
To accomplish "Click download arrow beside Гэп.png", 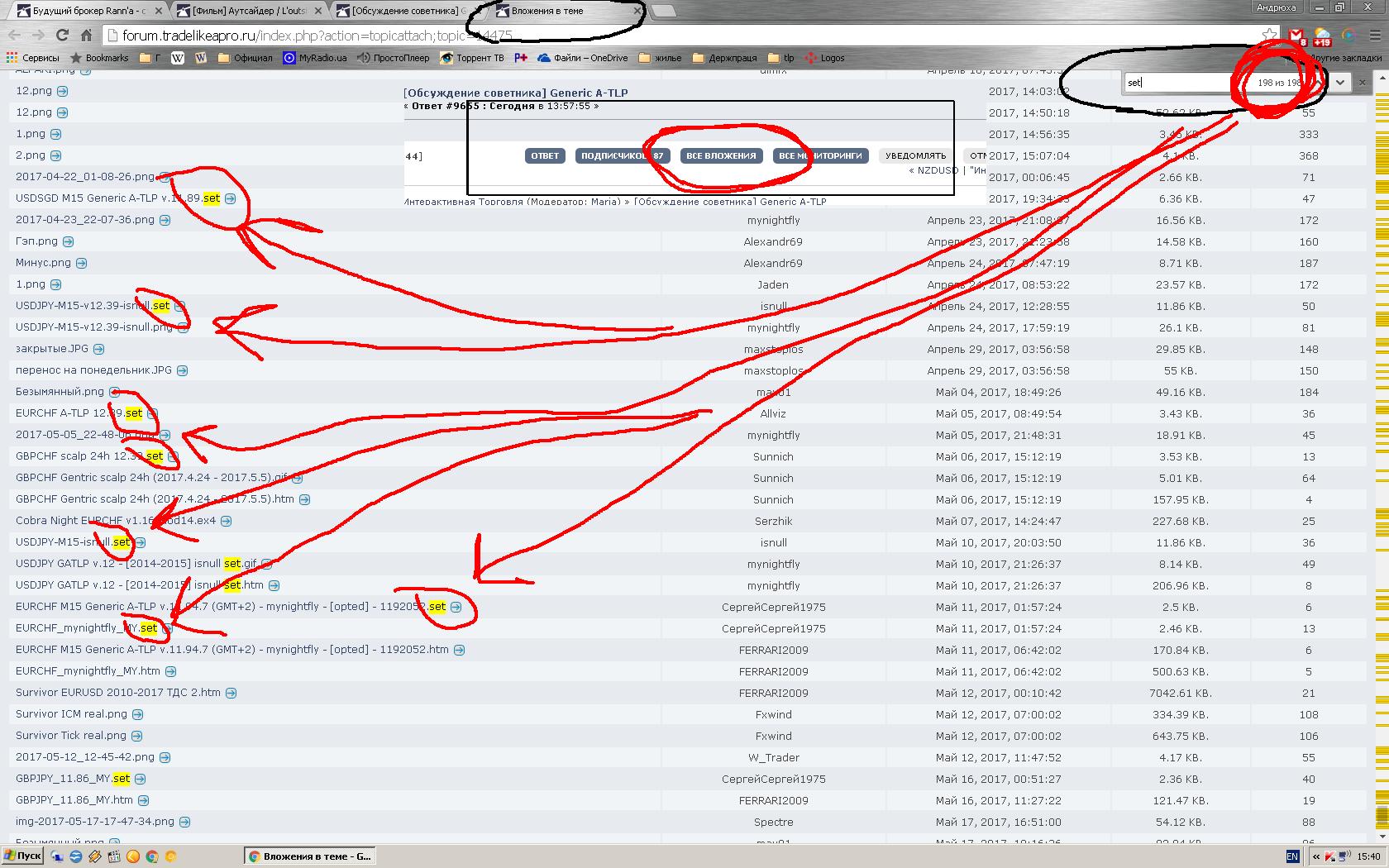I will pos(69,241).
